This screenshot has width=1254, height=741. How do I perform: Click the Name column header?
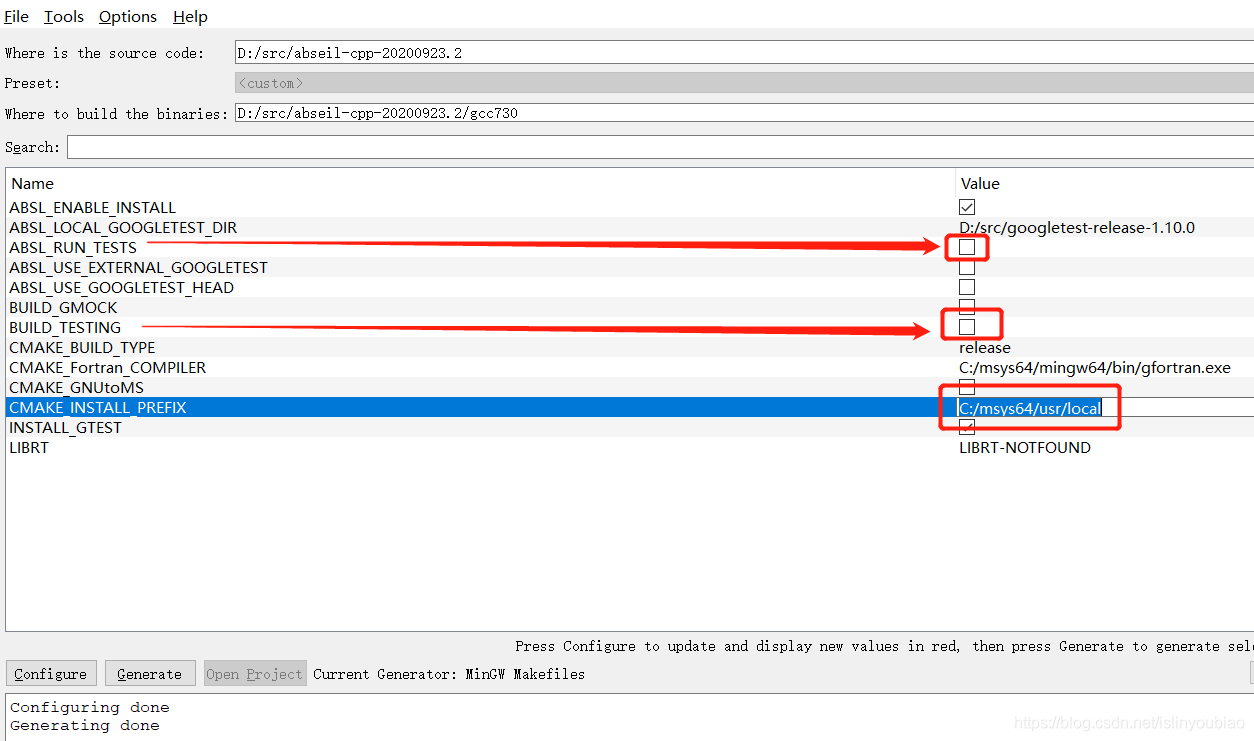[32, 183]
